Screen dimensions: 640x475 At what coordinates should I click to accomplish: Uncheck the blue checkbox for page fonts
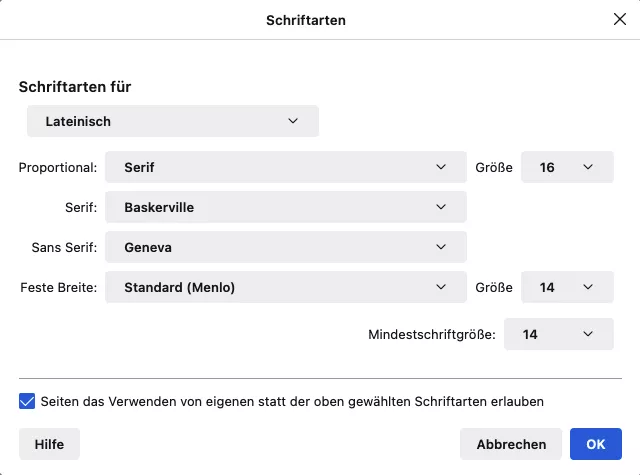(x=27, y=401)
